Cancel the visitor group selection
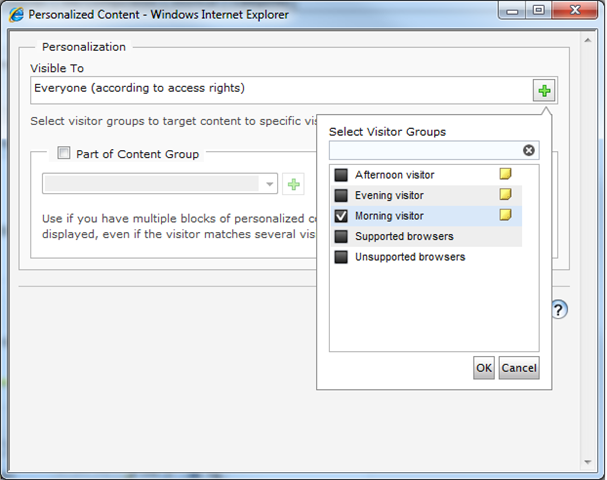Image resolution: width=607 pixels, height=480 pixels. click(519, 368)
